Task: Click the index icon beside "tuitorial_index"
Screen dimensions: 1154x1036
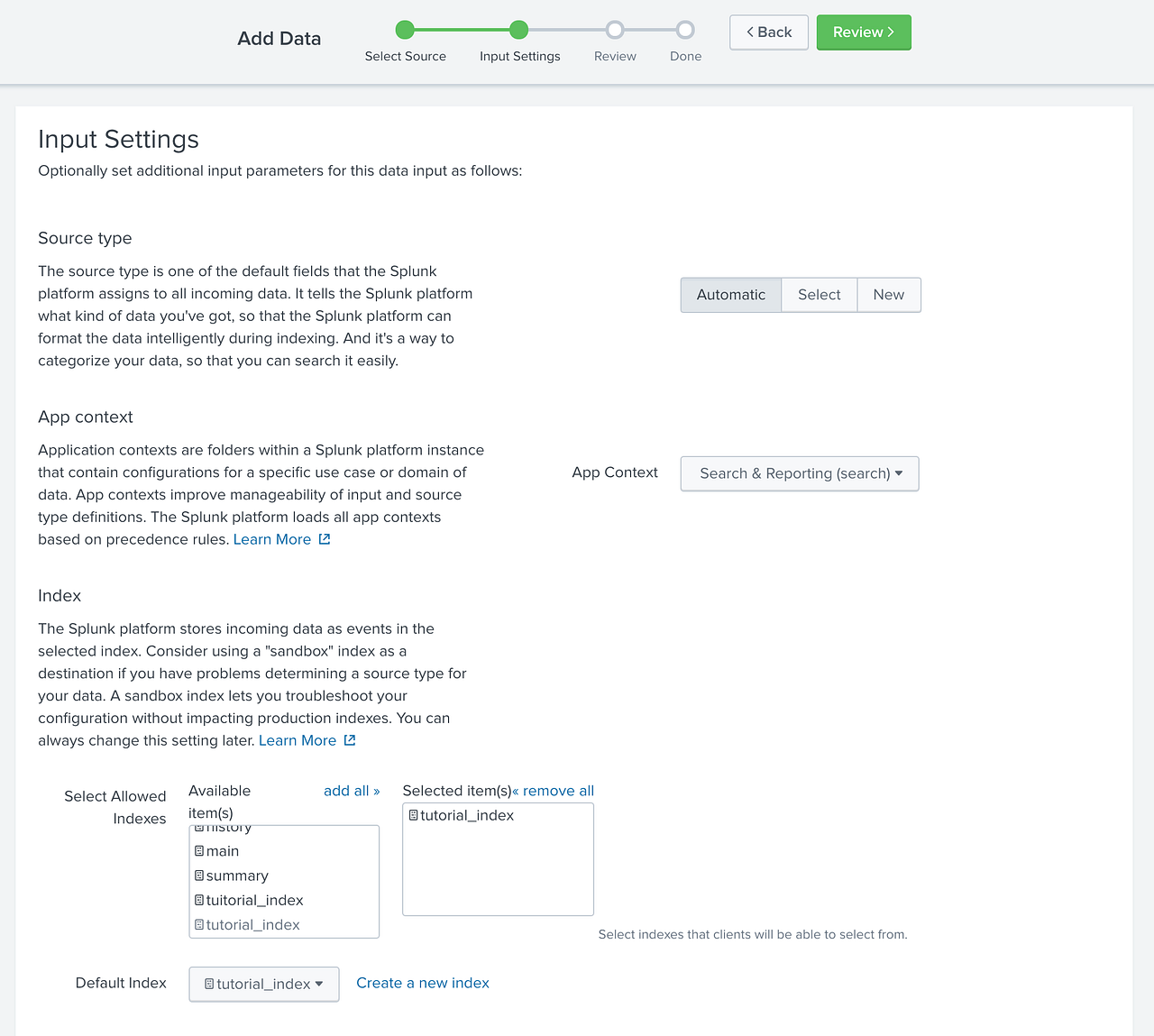Action: coord(199,900)
